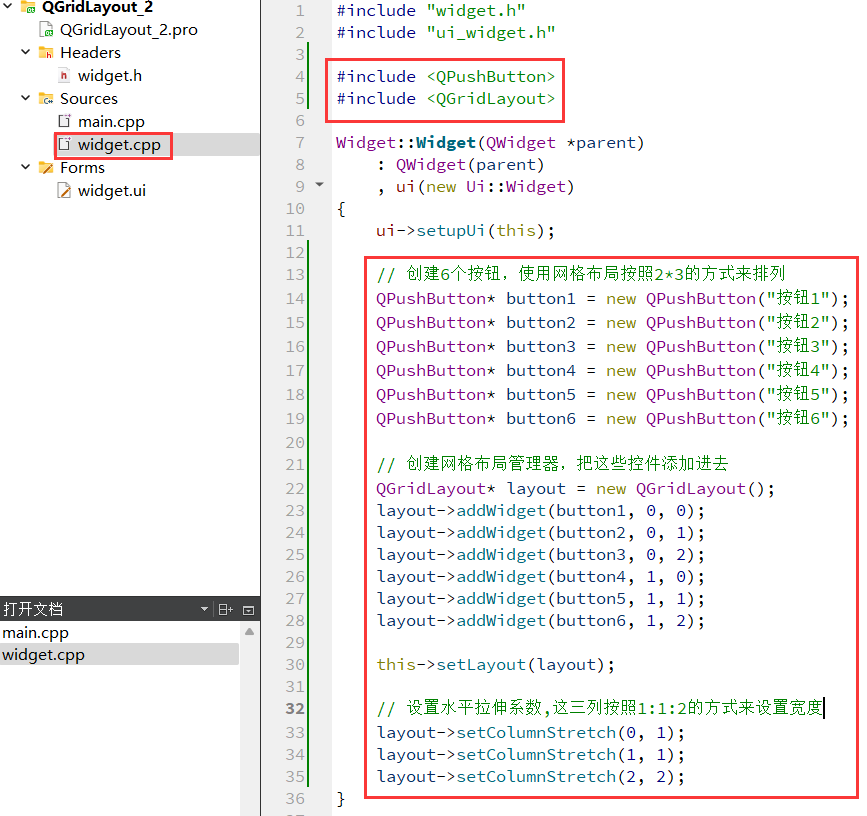Click the widget.h header file icon

point(64,75)
